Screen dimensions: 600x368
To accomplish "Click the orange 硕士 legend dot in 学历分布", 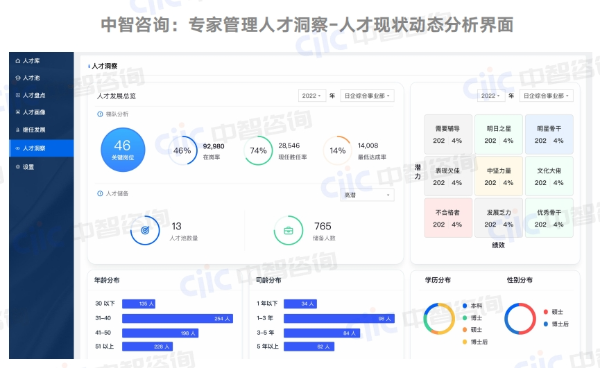I will click(x=465, y=329).
